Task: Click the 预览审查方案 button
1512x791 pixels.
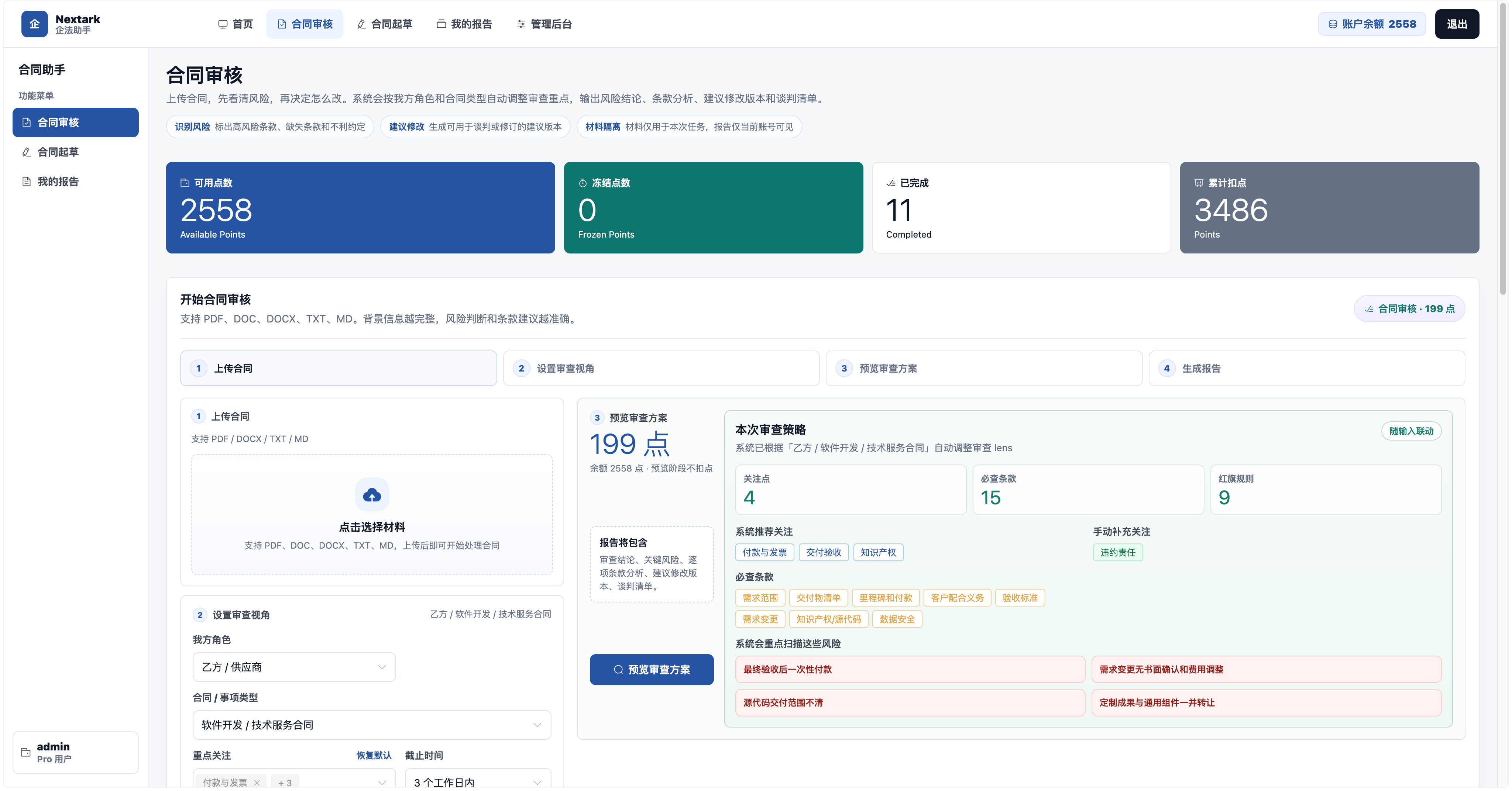Action: pyautogui.click(x=652, y=670)
